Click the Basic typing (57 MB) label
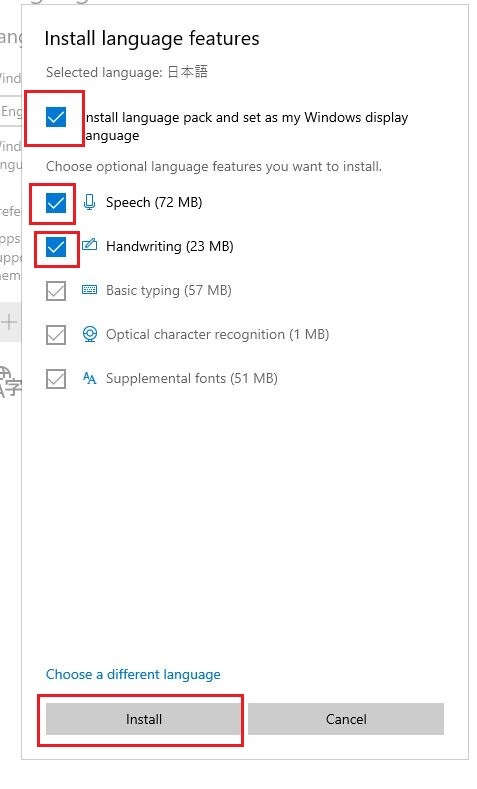The height and width of the screenshot is (789, 477). (x=169, y=290)
